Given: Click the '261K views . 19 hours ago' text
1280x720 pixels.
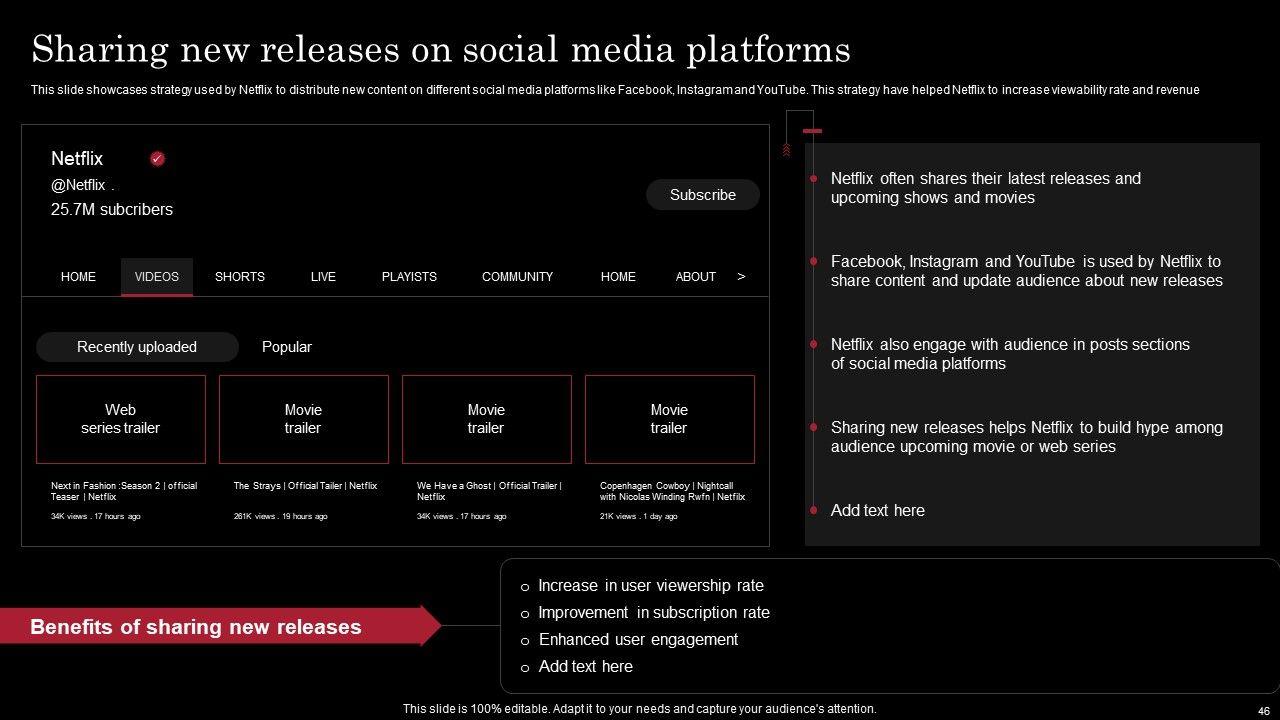Looking at the screenshot, I should [x=280, y=517].
